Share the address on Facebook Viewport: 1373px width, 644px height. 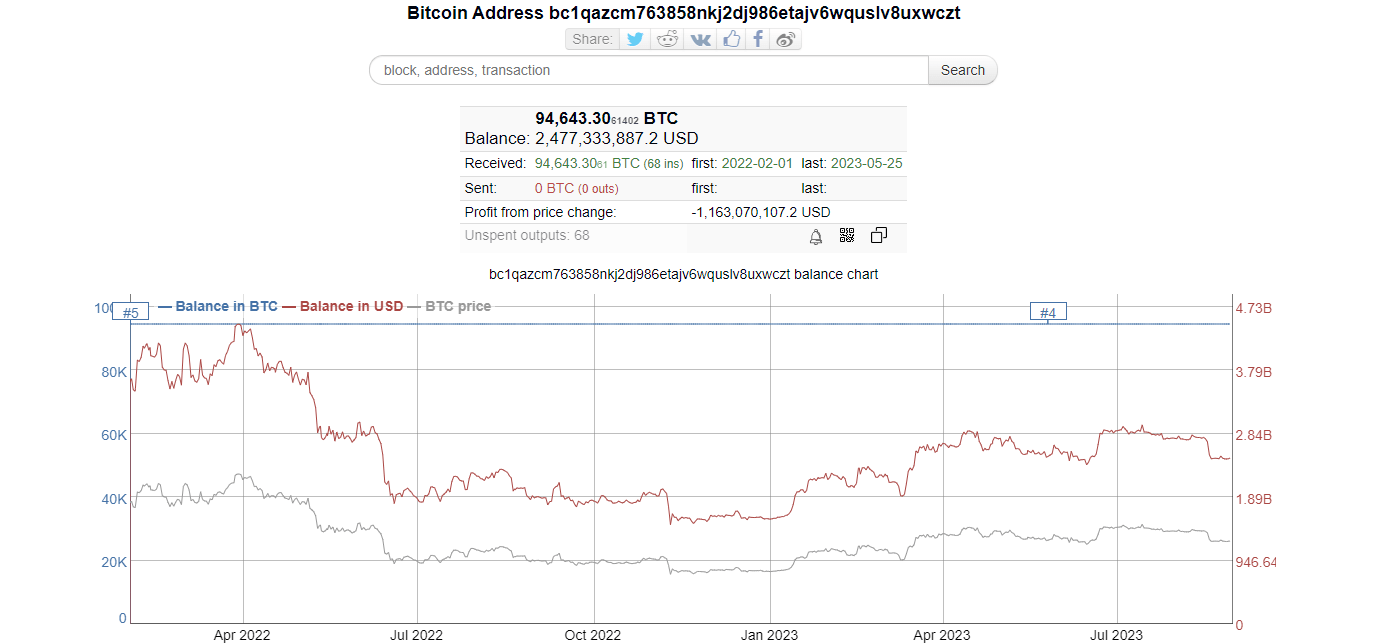pyautogui.click(x=758, y=39)
